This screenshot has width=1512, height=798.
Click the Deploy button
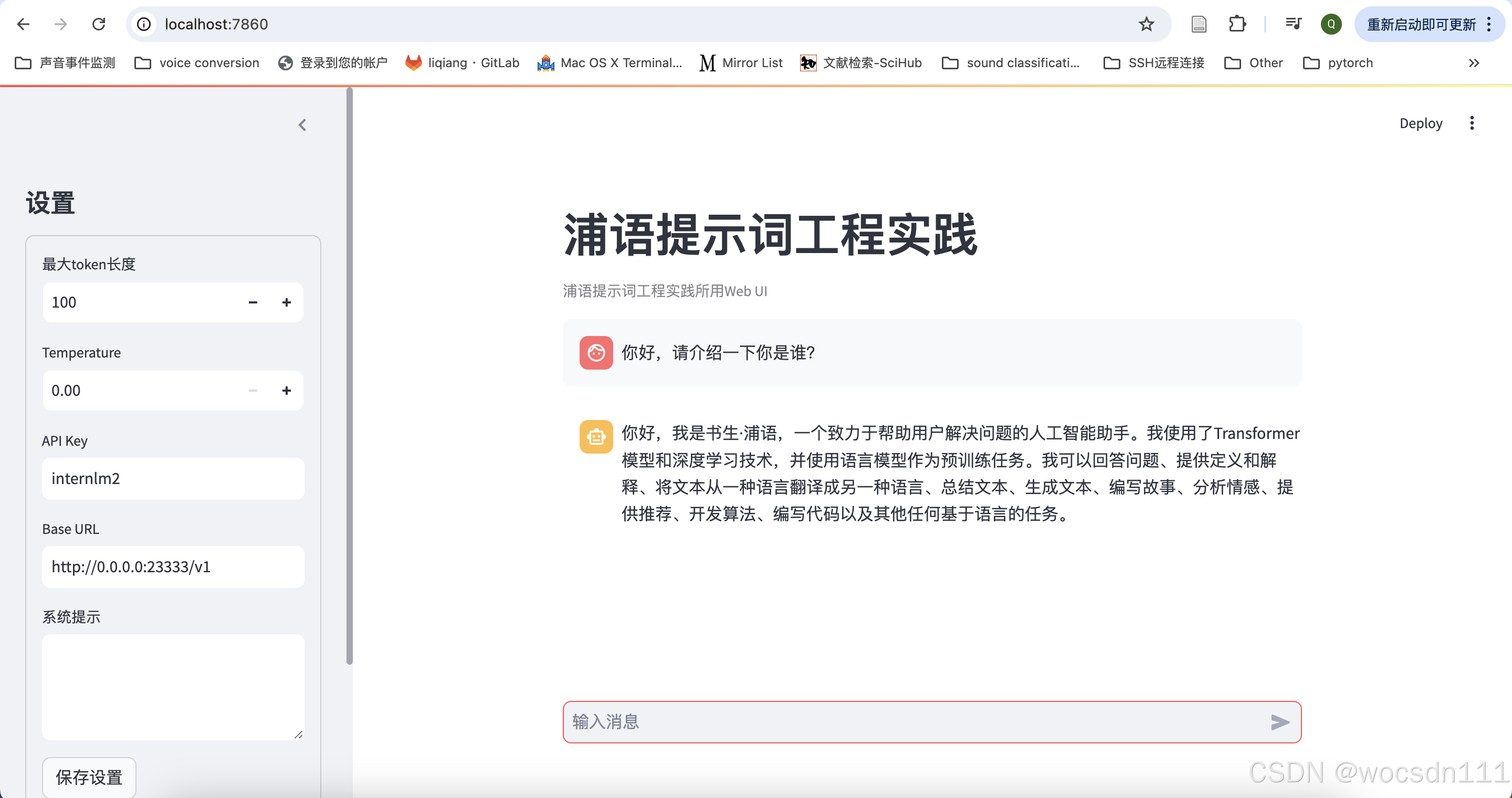(x=1421, y=123)
